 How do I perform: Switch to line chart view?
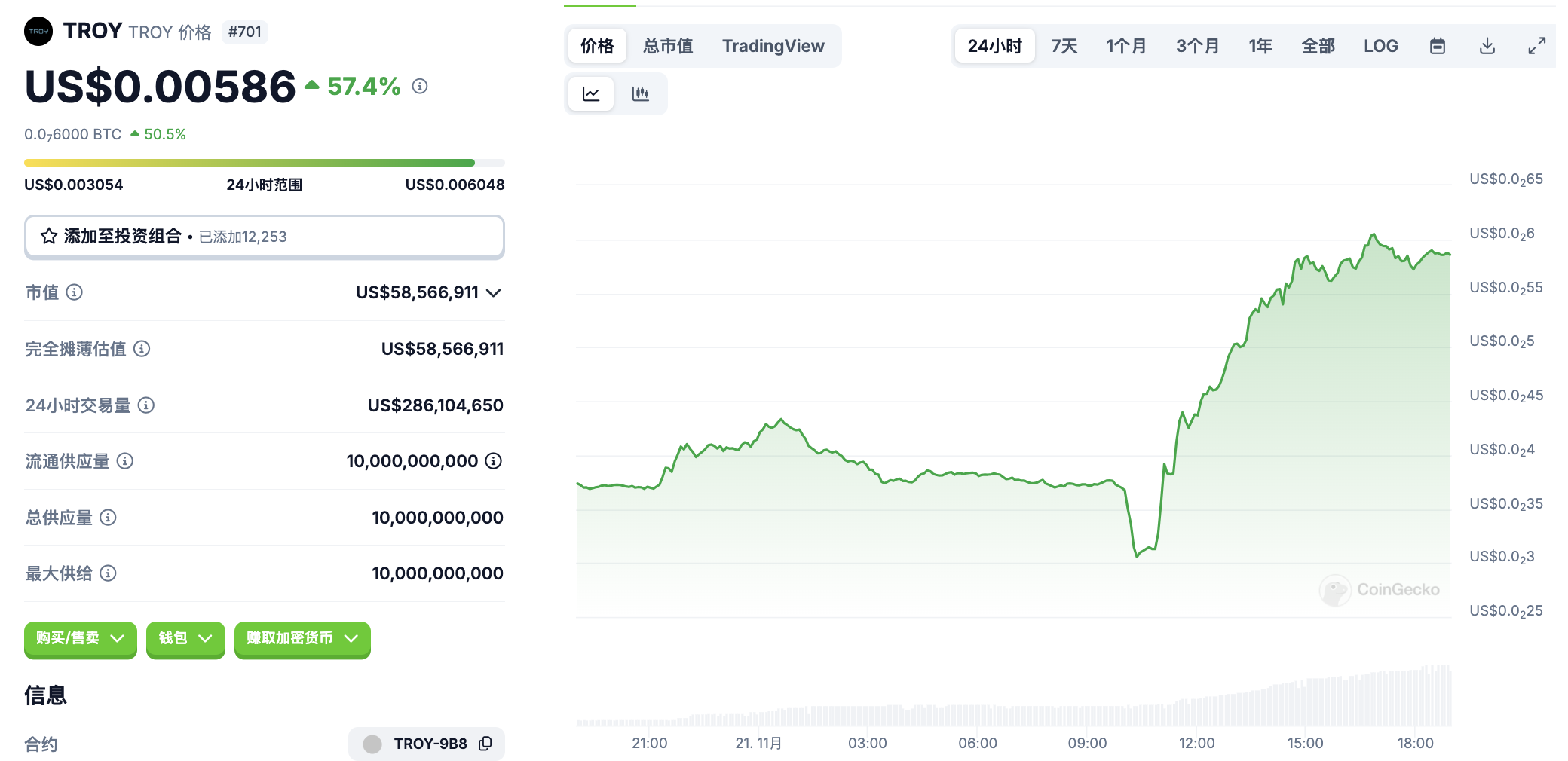591,94
